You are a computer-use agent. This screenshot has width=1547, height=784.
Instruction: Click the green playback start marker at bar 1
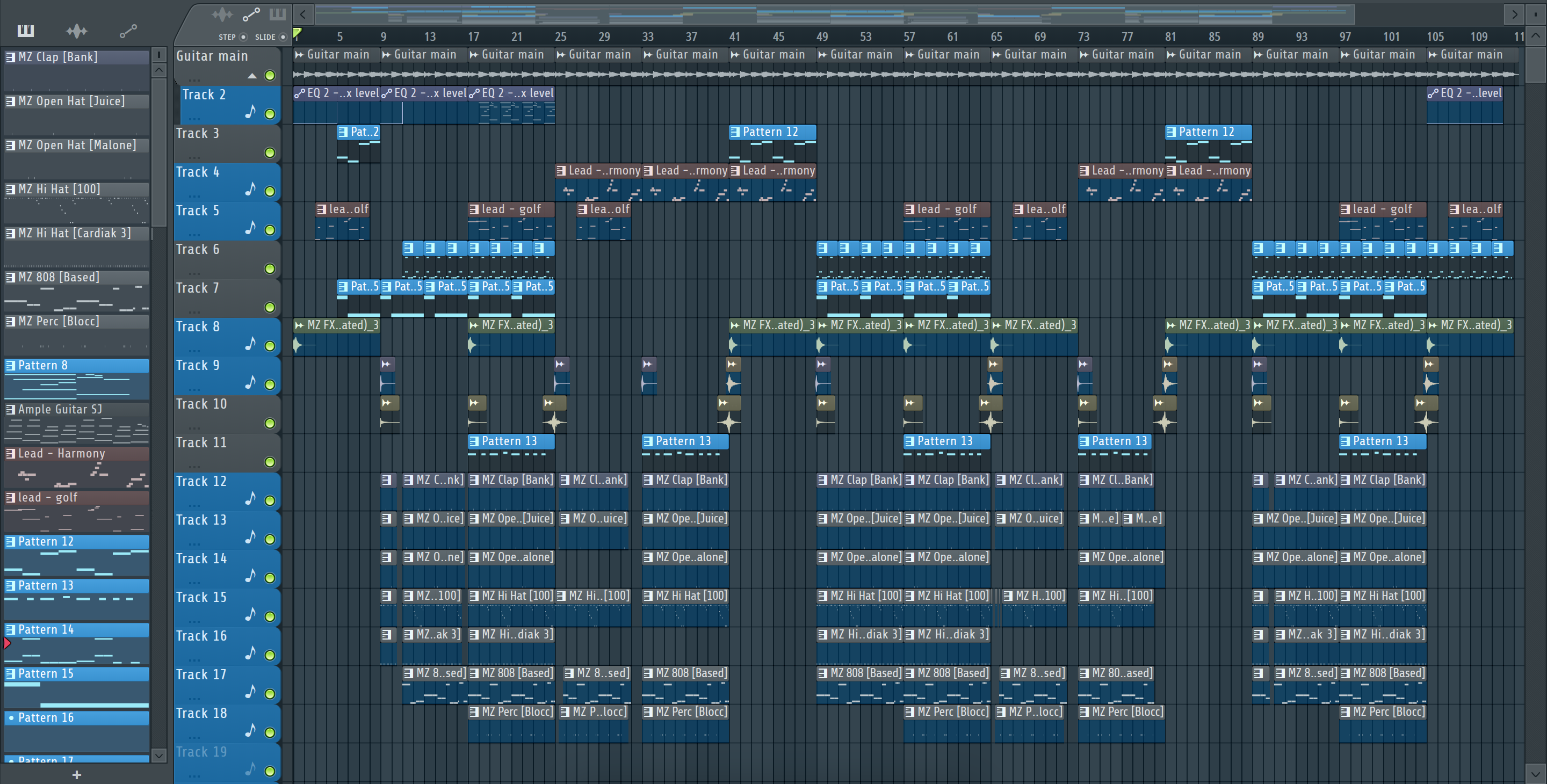point(297,33)
